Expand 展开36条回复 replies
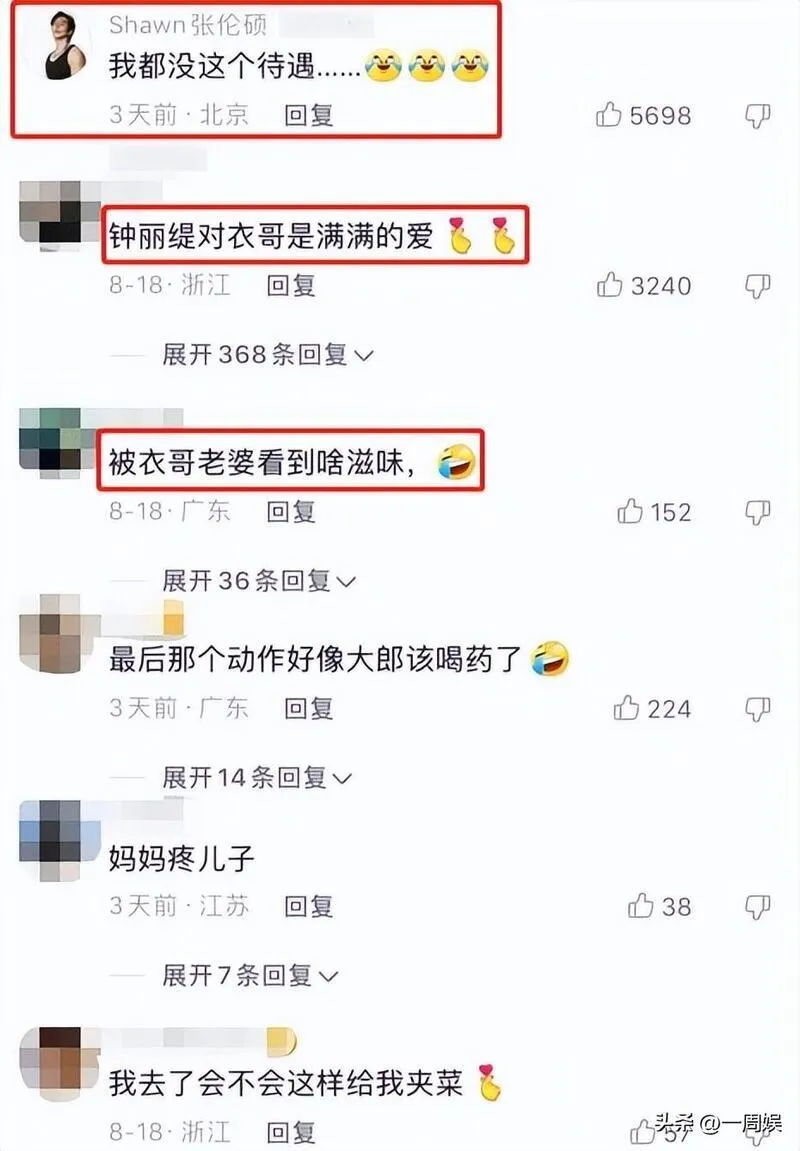 [x=259, y=581]
